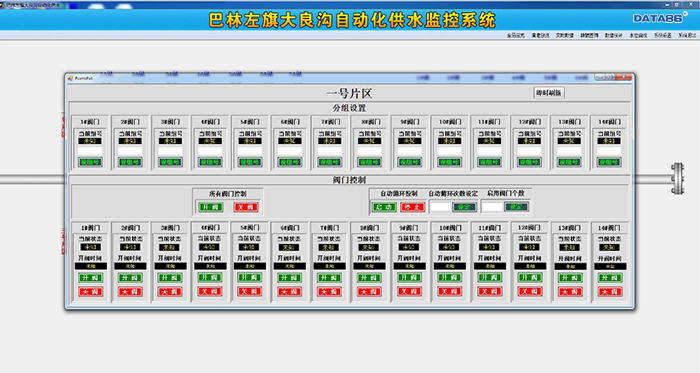Close all valves with red 关阀 under 所有阀门控制
This screenshot has height=373, width=700.
click(246, 207)
